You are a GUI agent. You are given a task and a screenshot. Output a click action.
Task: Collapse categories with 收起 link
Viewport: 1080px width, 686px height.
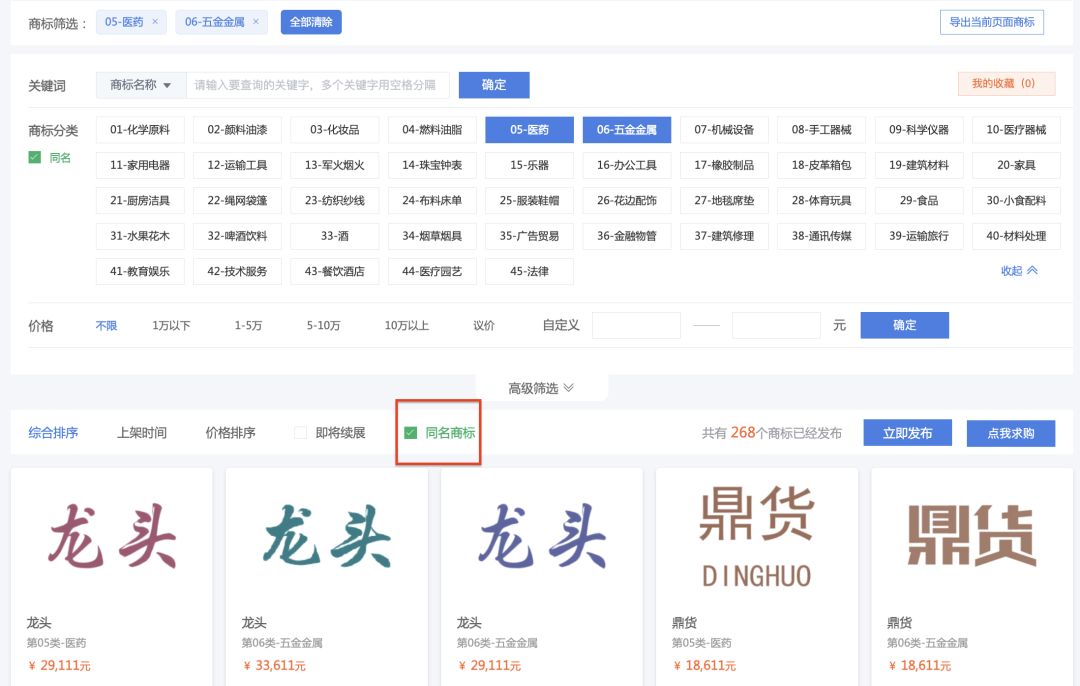(x=1019, y=271)
